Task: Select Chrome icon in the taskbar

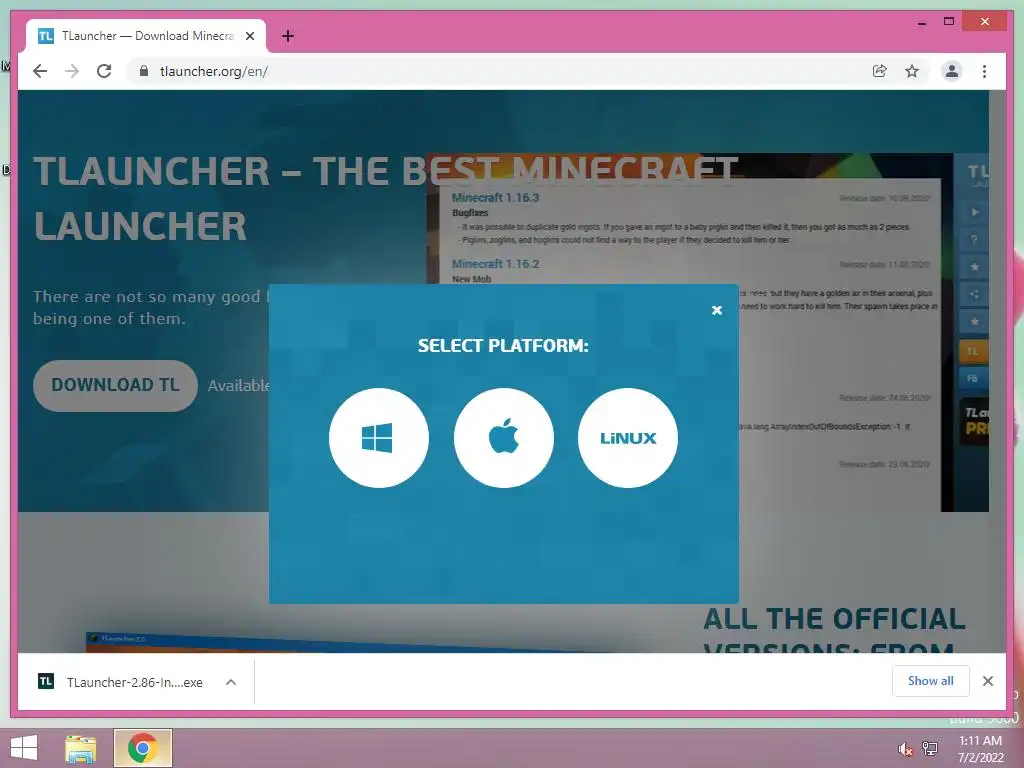Action: pos(142,748)
